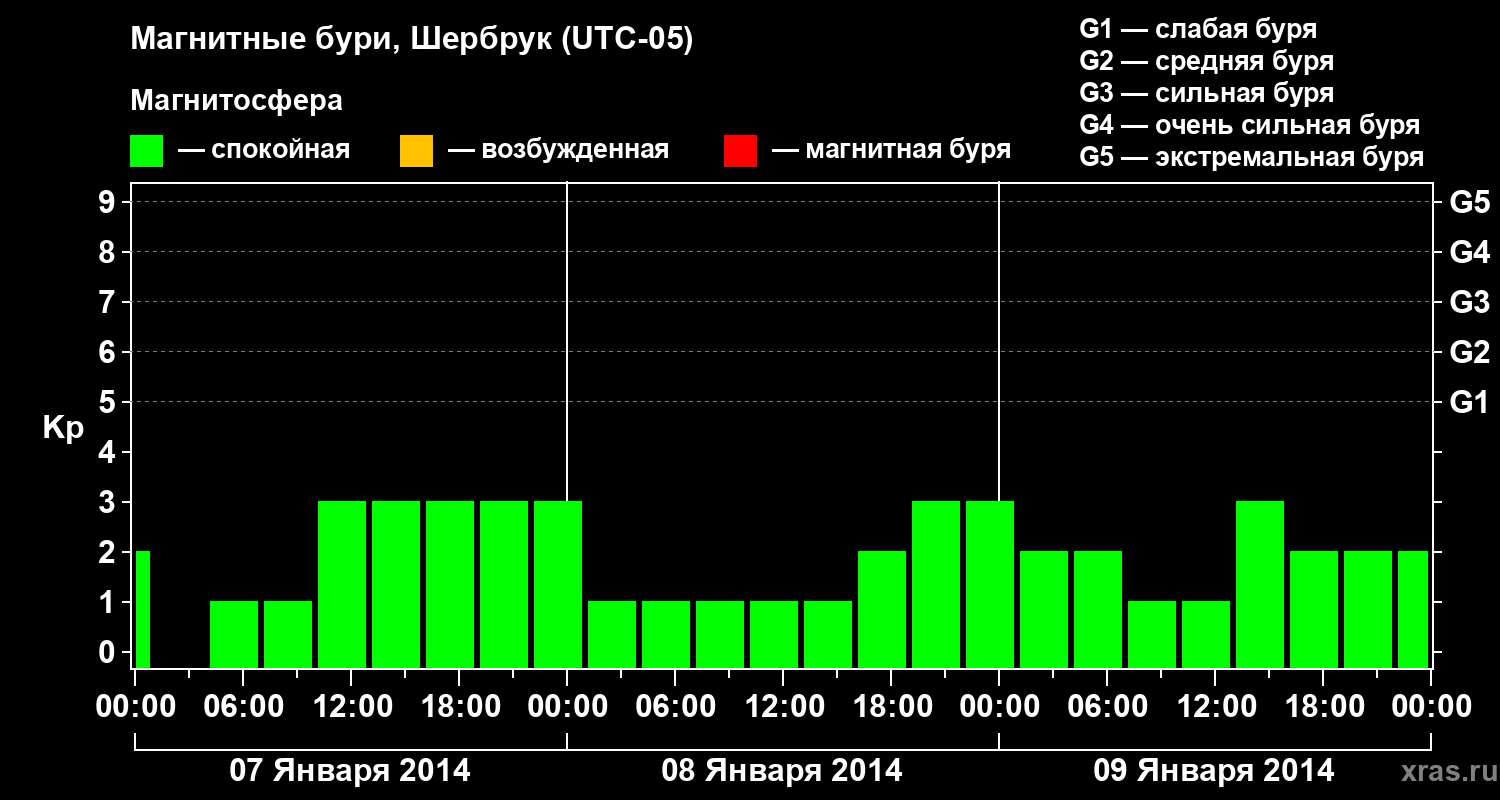Click the orange 'возбужденная' legend swatch
Screen dimensions: 1500x800
pyautogui.click(x=416, y=151)
